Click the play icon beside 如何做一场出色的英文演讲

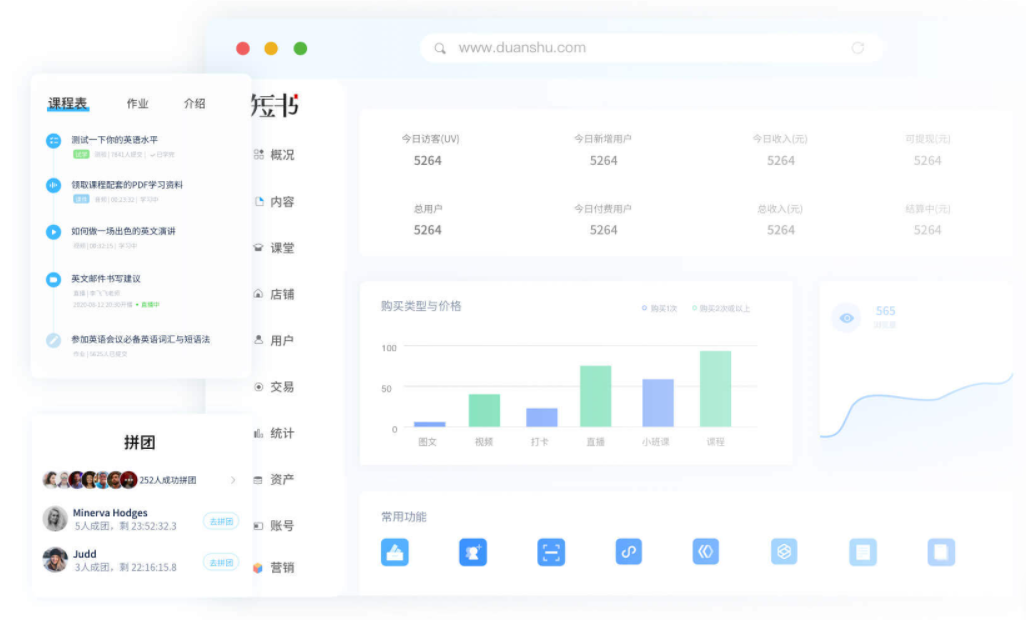(53, 232)
